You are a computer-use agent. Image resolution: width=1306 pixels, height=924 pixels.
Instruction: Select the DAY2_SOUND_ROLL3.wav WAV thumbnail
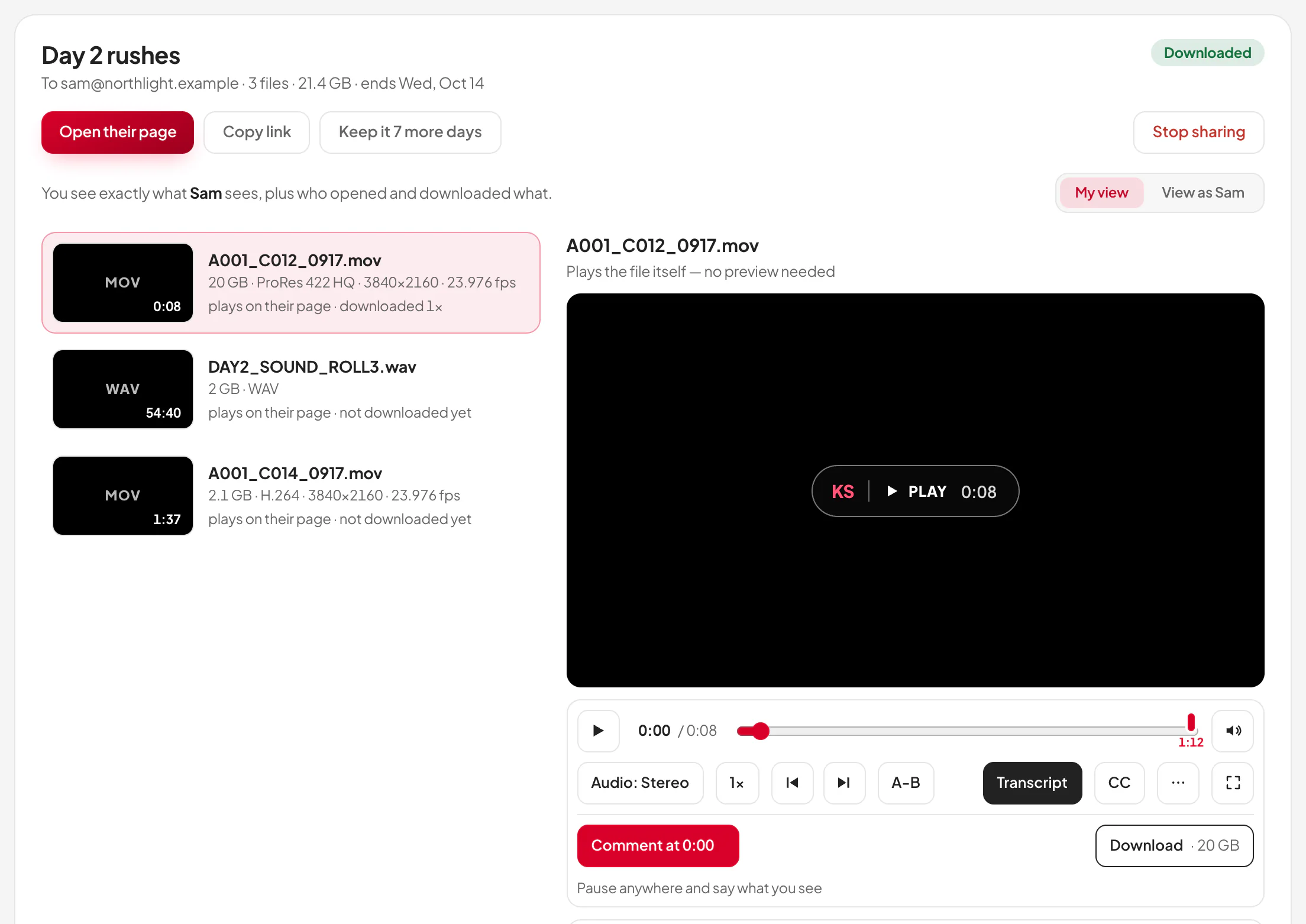click(123, 389)
